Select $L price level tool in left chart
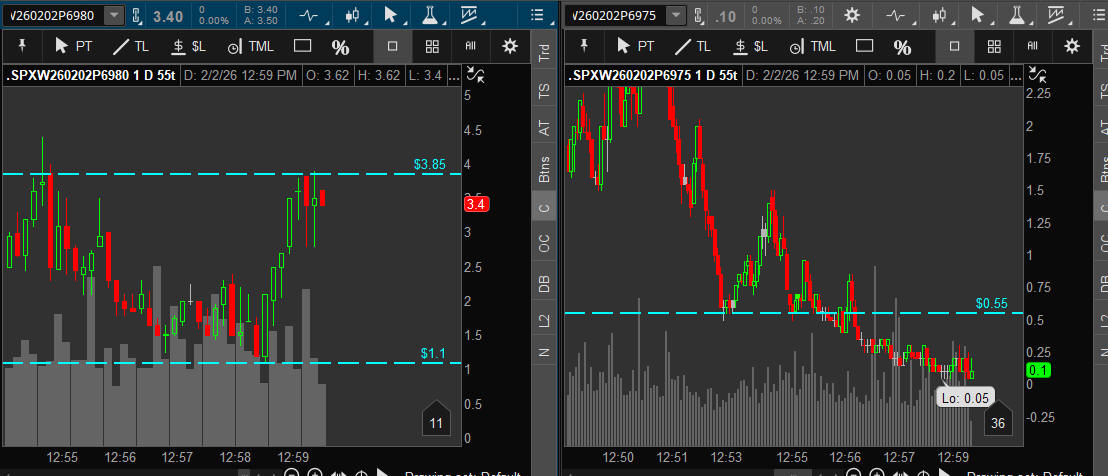1108x476 pixels. pyautogui.click(x=188, y=46)
